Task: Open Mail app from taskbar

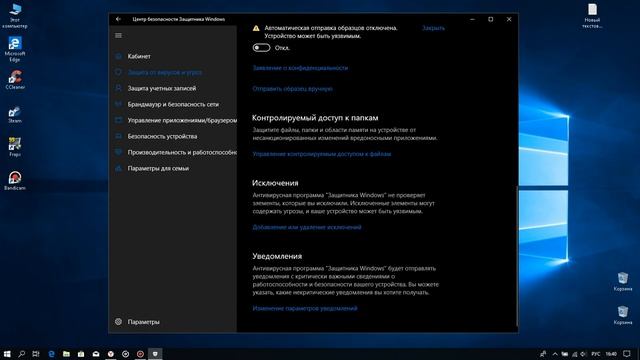Action: [96, 354]
